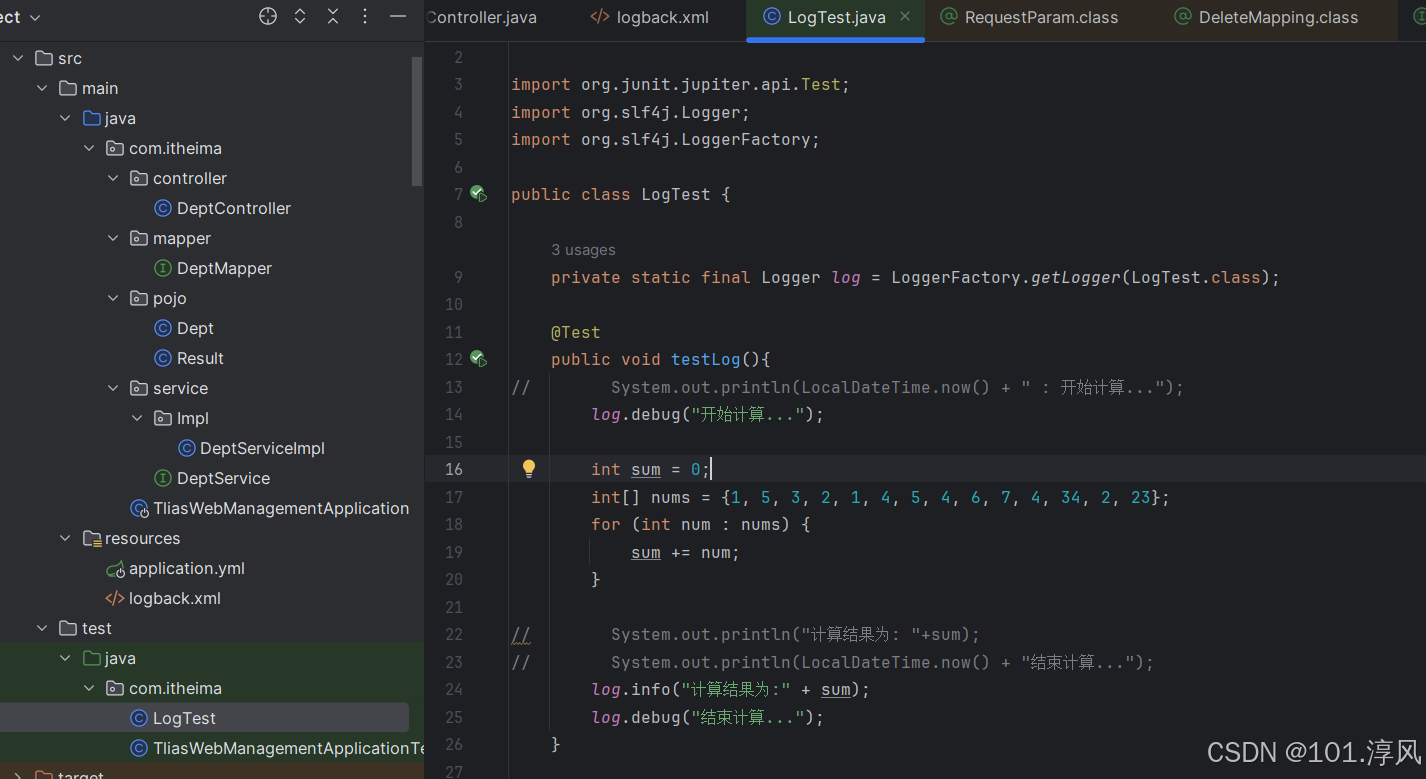The image size is (1426, 779).
Task: Switch to the Controller.java tab
Action: pyautogui.click(x=482, y=17)
